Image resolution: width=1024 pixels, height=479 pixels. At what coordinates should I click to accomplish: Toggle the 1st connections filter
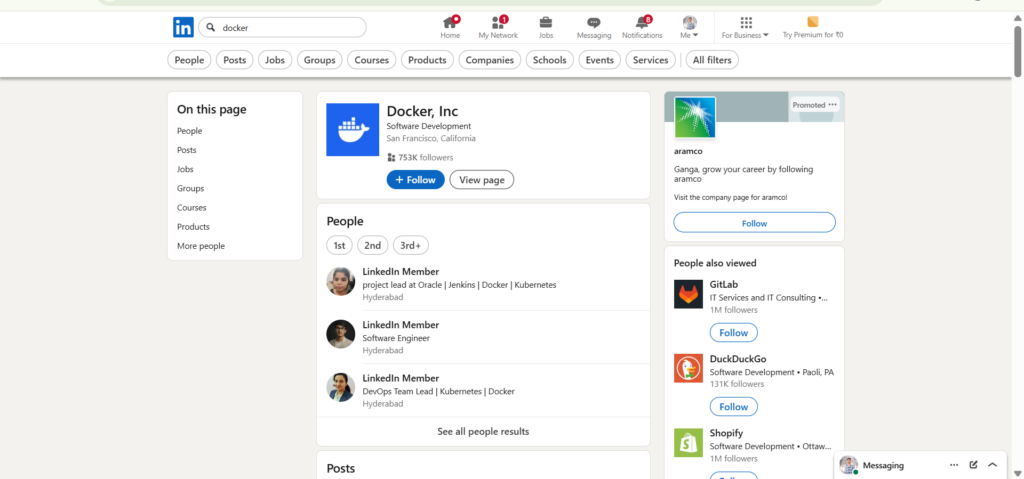[x=339, y=245]
